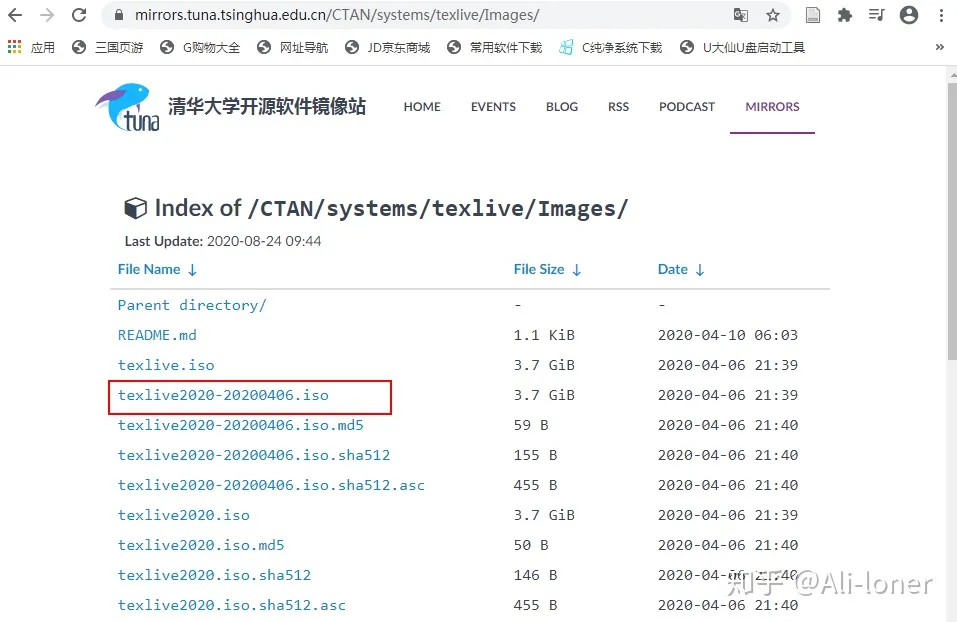Open the BLOG nav item

(562, 106)
